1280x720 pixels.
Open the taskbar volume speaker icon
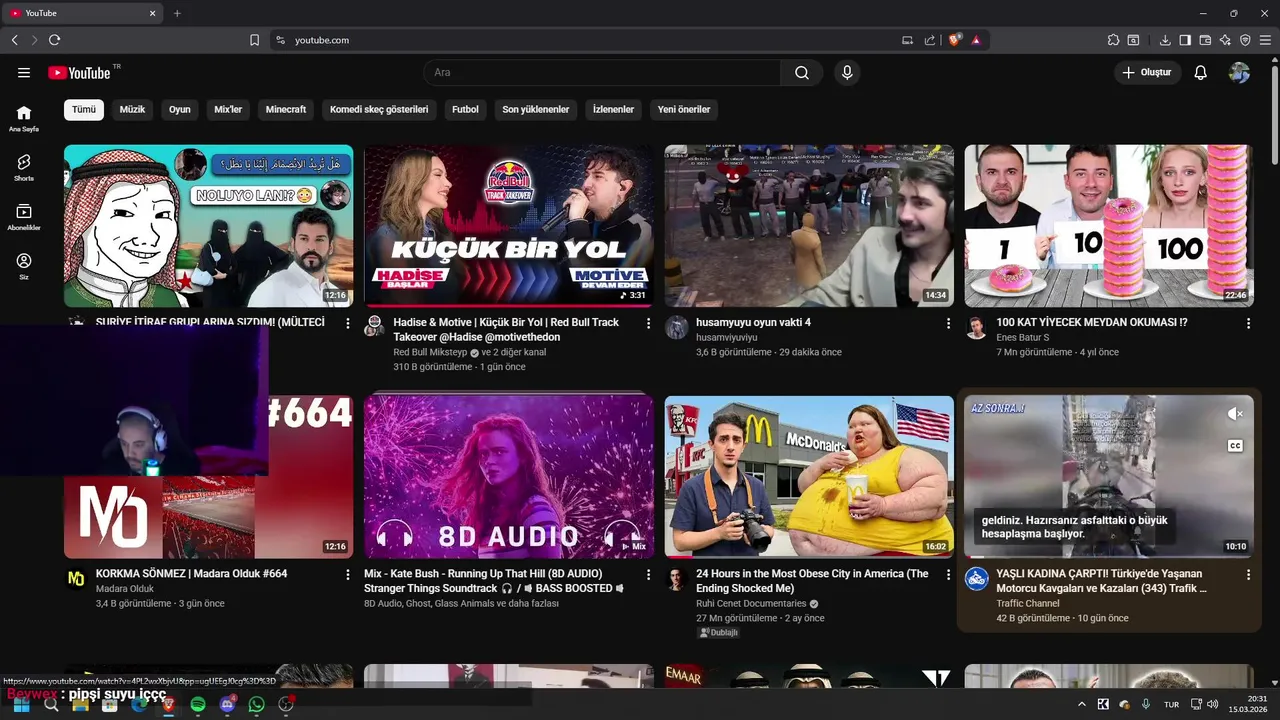1213,704
